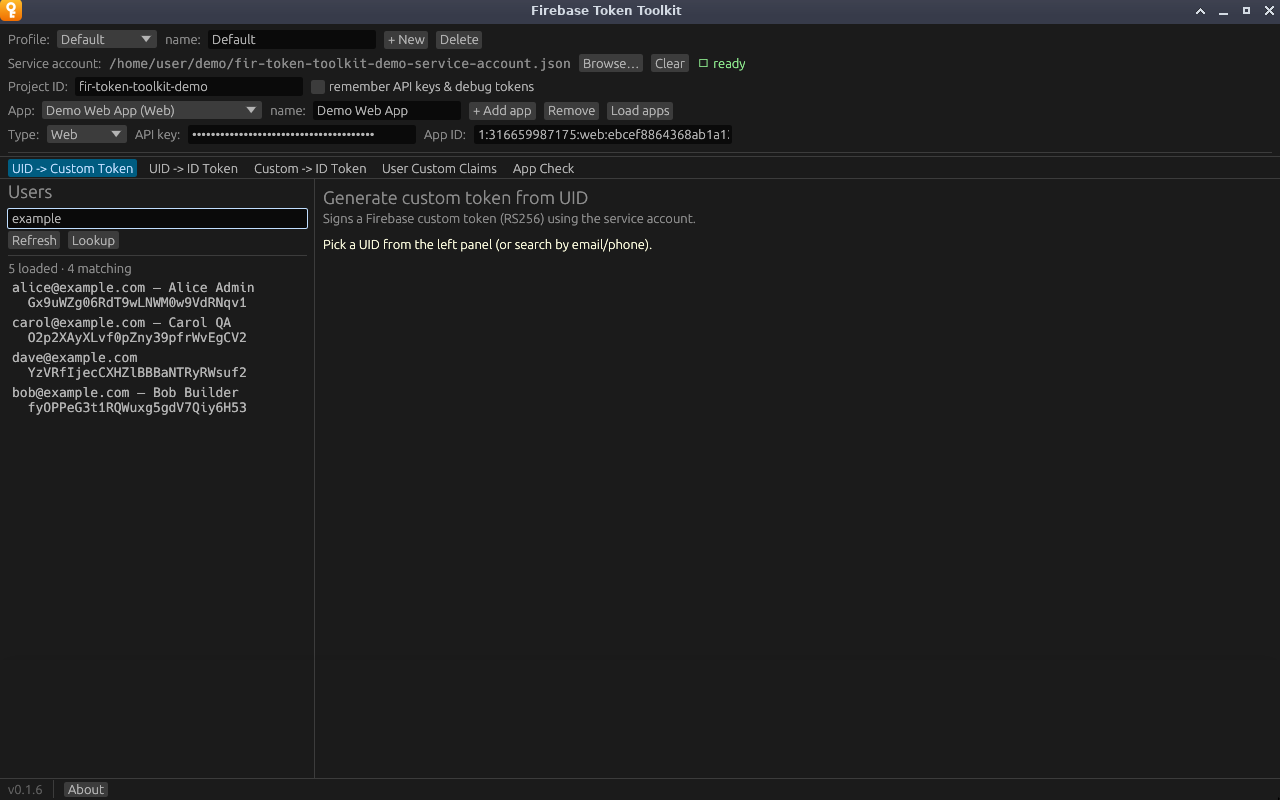Viewport: 1280px width, 800px height.
Task: Browse for a service account file
Action: point(610,63)
